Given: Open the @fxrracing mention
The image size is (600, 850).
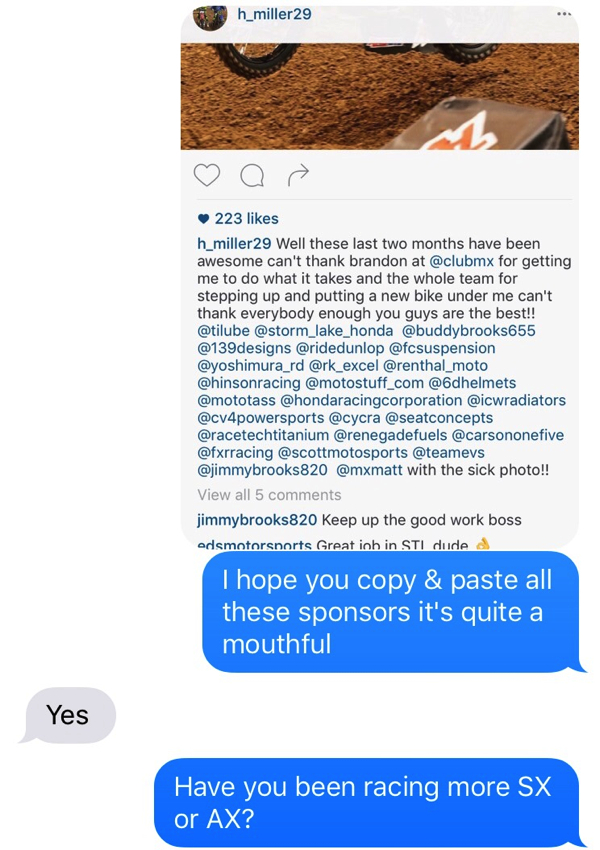Looking at the screenshot, I should tap(235, 453).
